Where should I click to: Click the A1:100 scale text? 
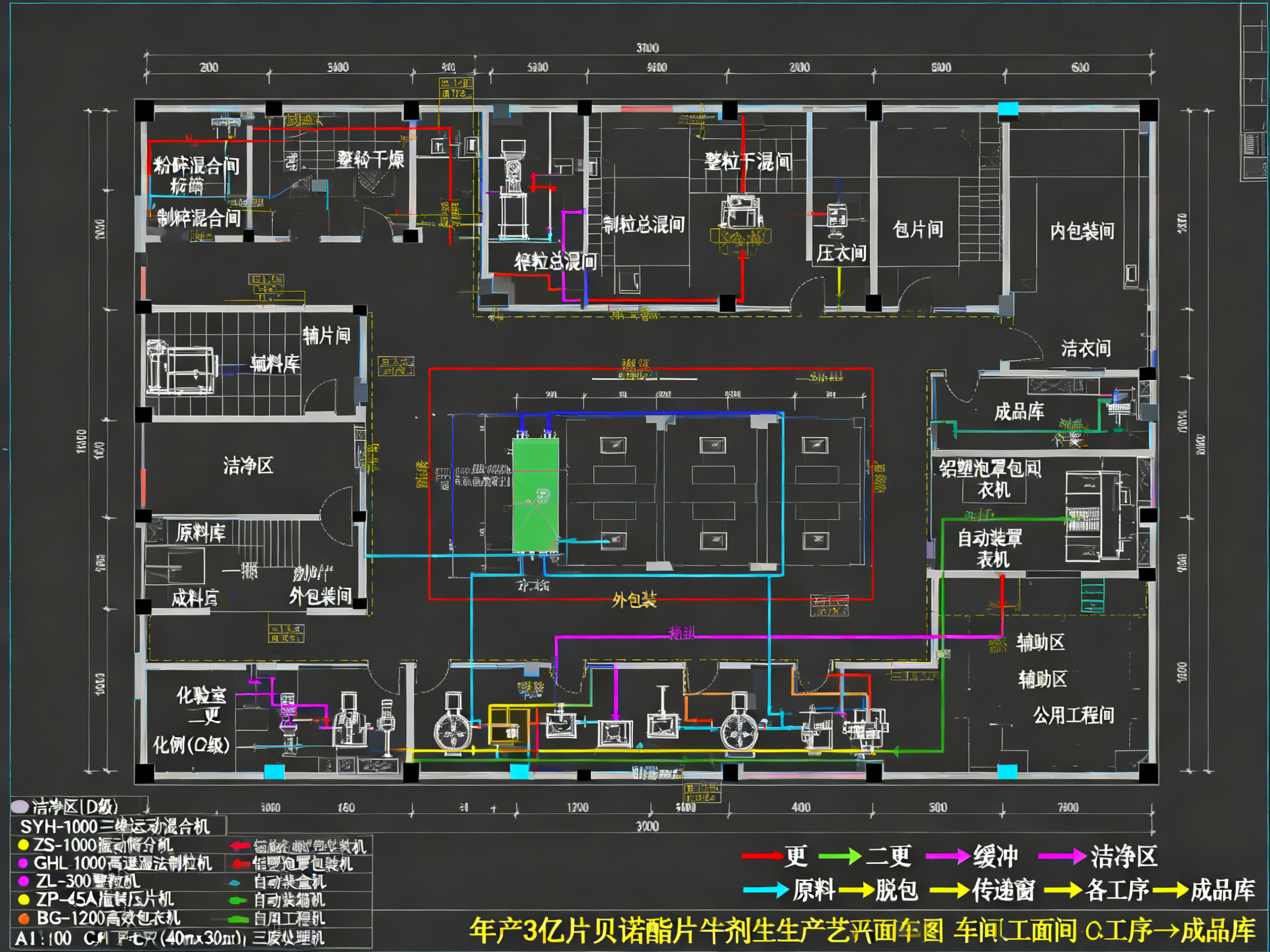tap(43, 939)
